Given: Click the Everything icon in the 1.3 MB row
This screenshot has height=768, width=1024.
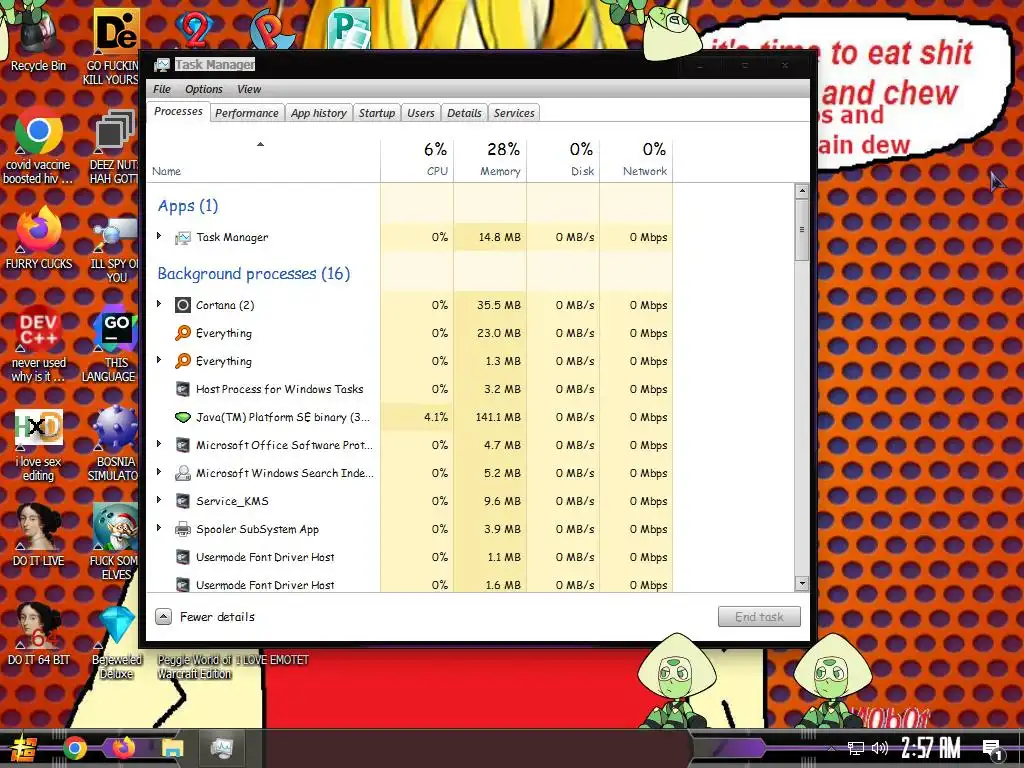Looking at the screenshot, I should pyautogui.click(x=183, y=361).
